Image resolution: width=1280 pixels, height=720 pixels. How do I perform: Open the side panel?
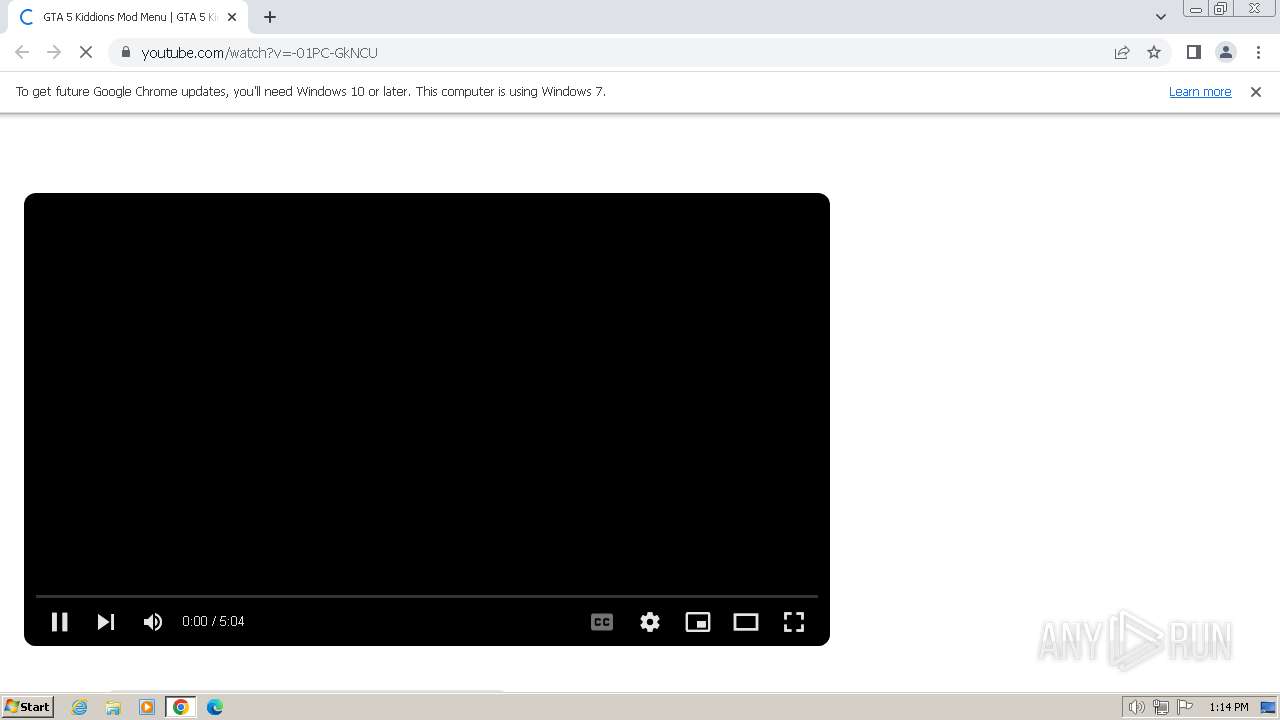point(1194,52)
